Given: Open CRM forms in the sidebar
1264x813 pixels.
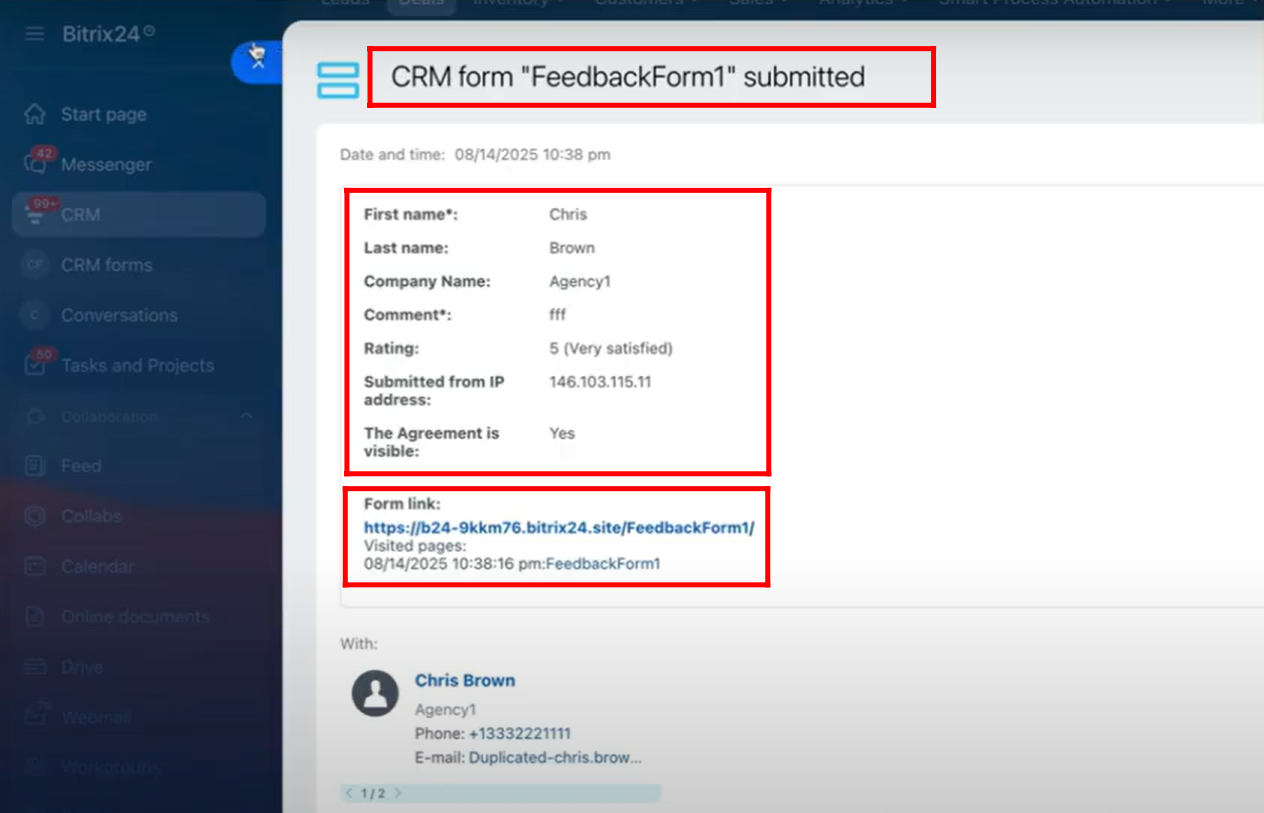Looking at the screenshot, I should pyautogui.click(x=106, y=265).
